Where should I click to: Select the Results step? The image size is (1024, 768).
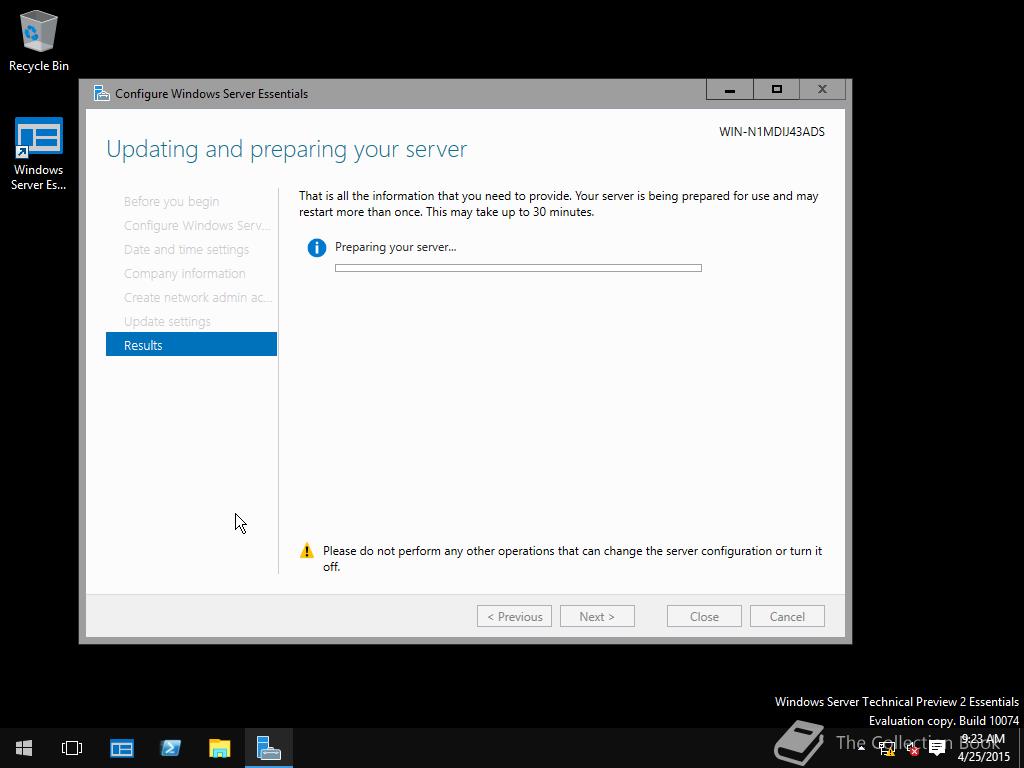[x=191, y=345]
